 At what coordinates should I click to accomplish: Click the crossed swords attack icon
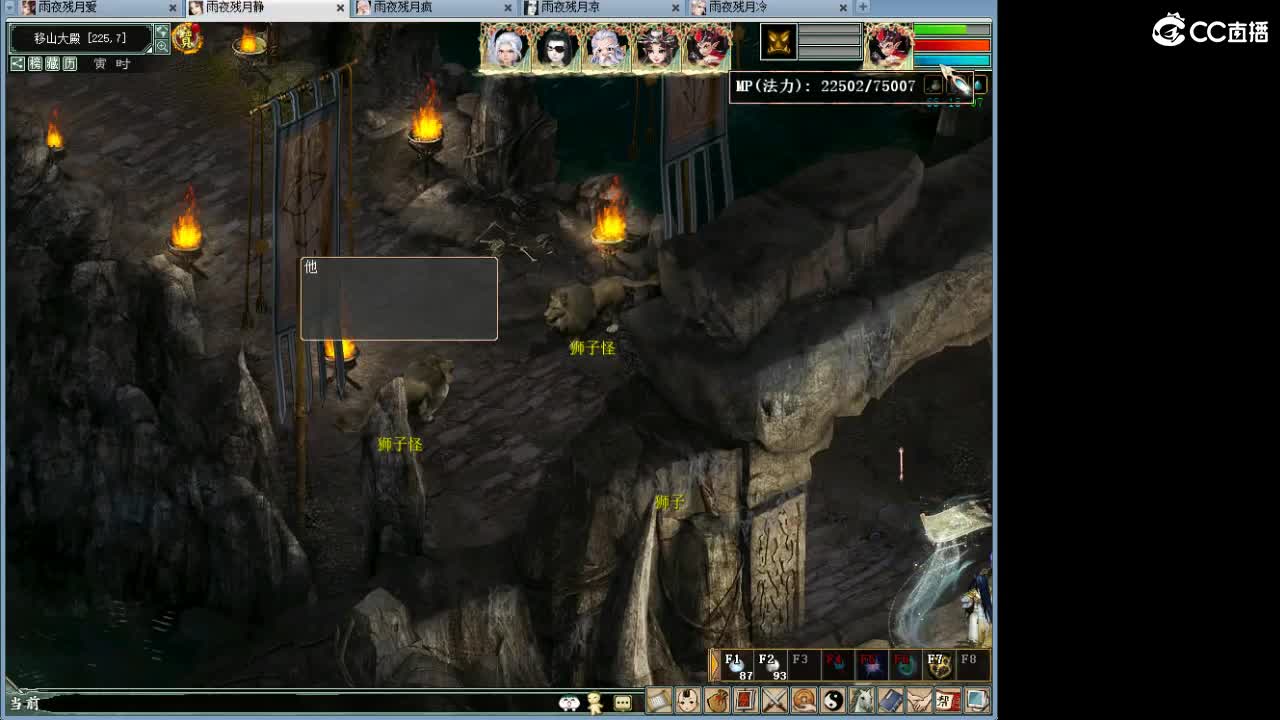(775, 700)
